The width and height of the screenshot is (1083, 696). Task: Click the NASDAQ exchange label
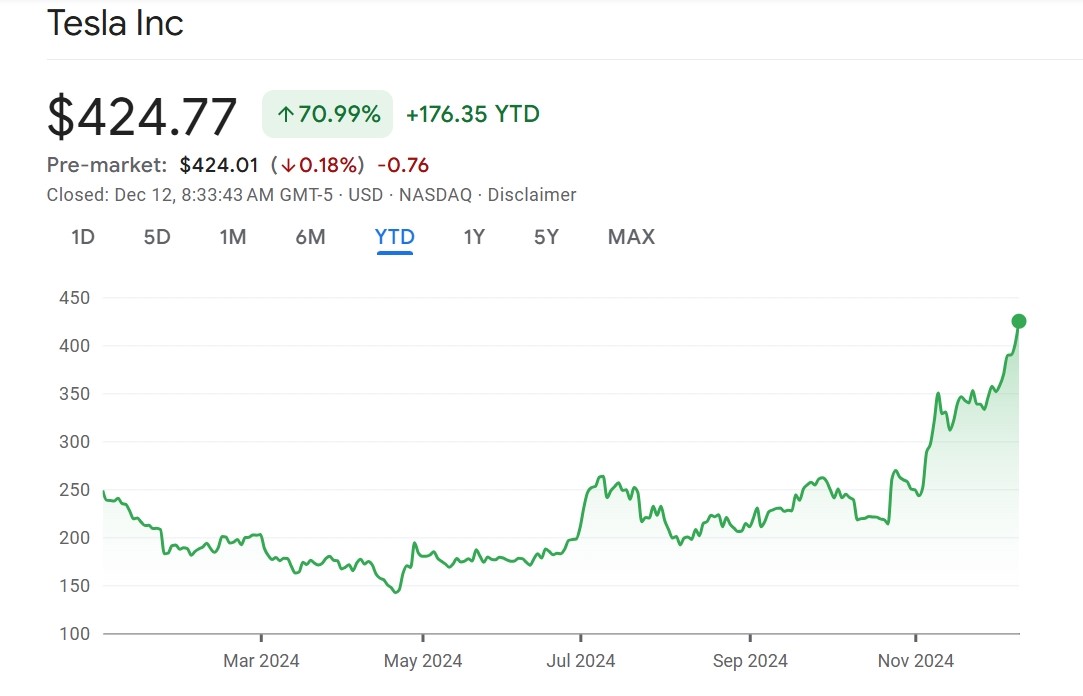[x=435, y=195]
